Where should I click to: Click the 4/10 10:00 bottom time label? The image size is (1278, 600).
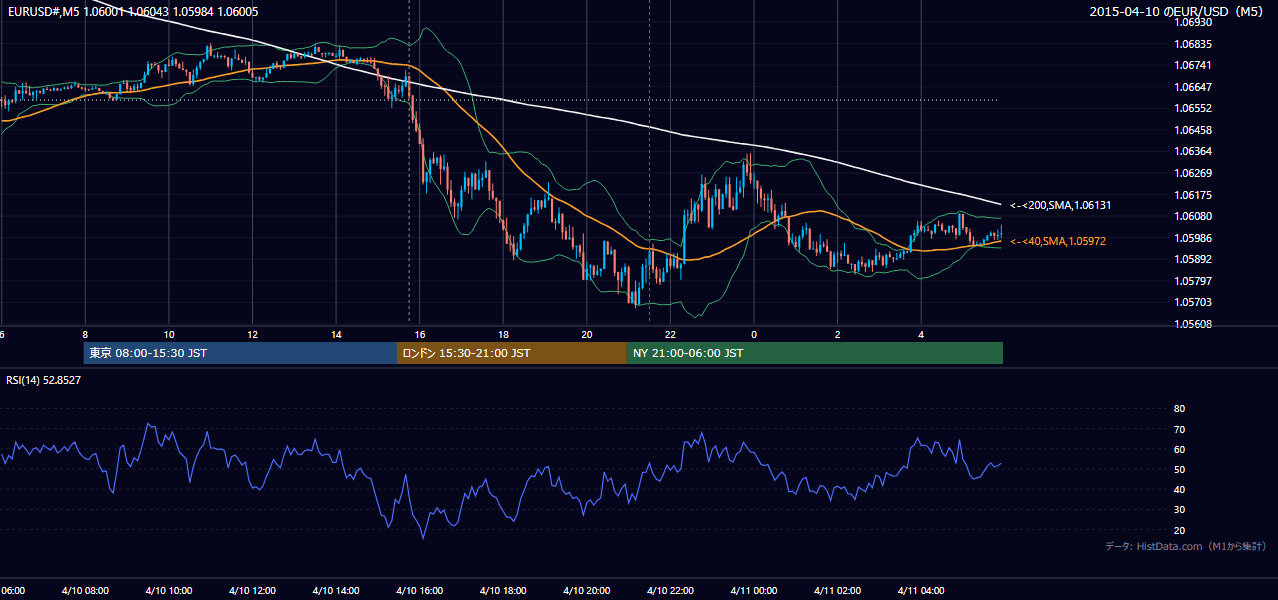tap(168, 590)
